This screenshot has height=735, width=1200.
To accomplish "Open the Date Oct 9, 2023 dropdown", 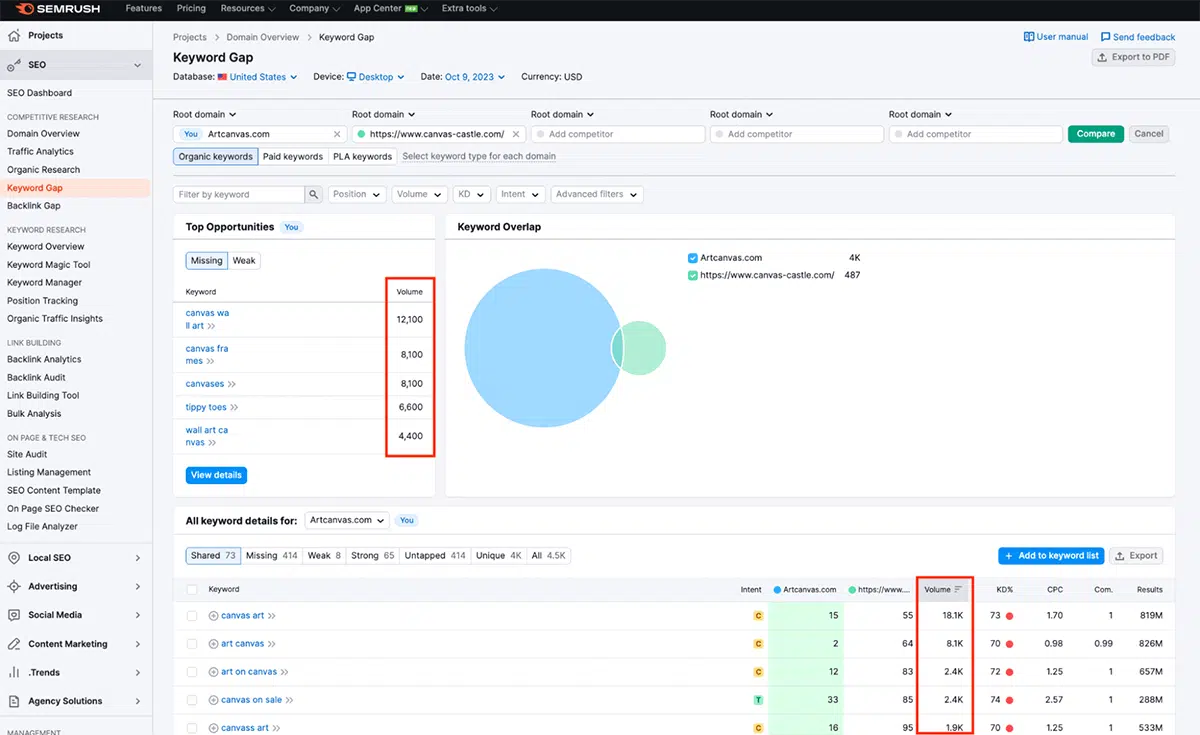I will click(475, 77).
